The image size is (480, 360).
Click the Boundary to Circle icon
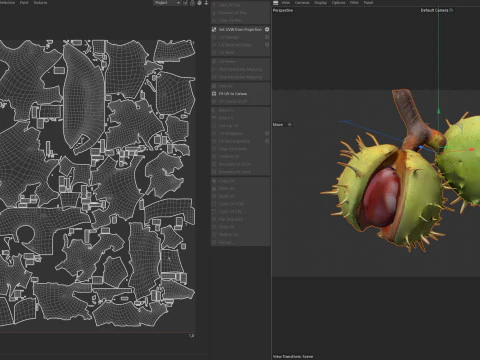(x=214, y=164)
